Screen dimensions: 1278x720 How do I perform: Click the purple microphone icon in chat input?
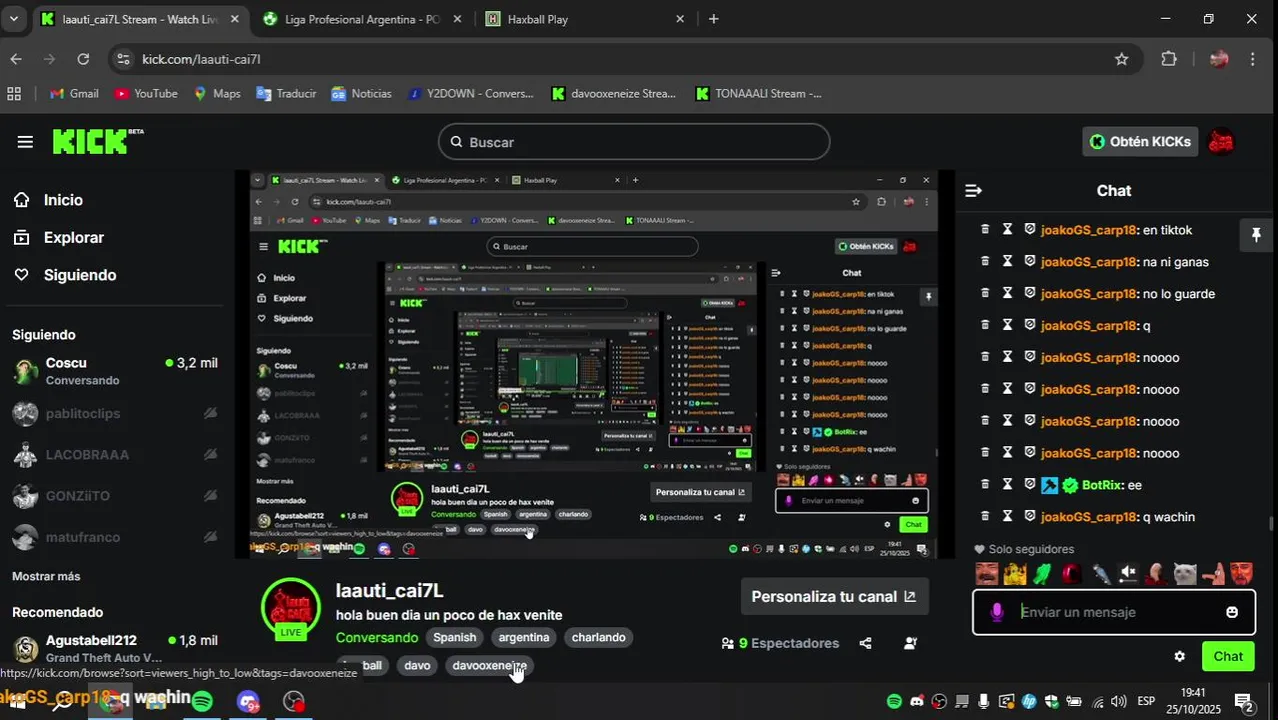point(996,612)
